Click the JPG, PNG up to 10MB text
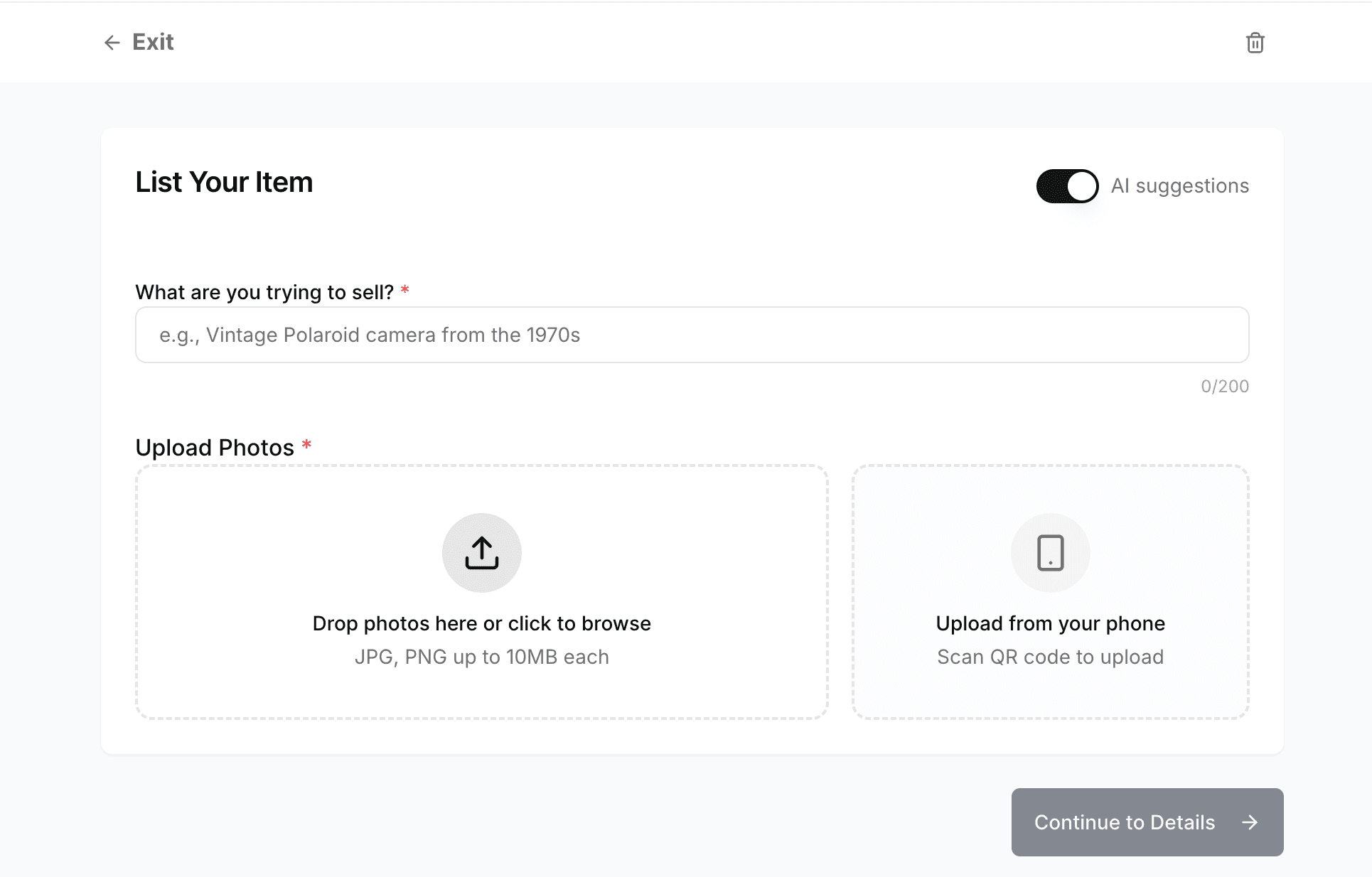 [x=481, y=657]
